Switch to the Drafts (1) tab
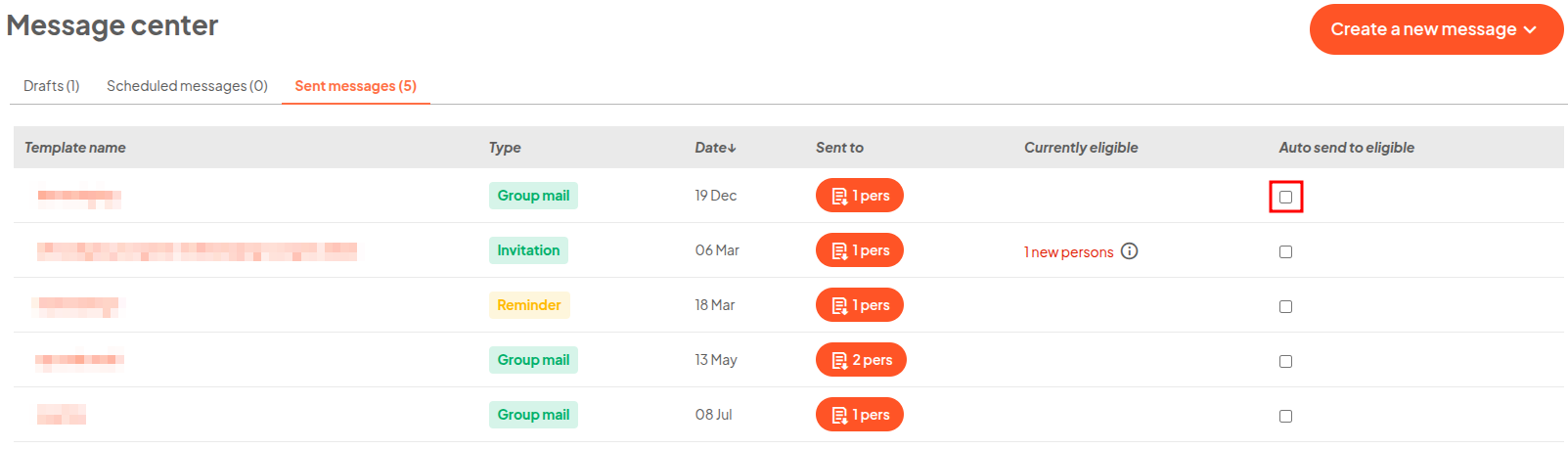The height and width of the screenshot is (449, 1568). pos(52,86)
